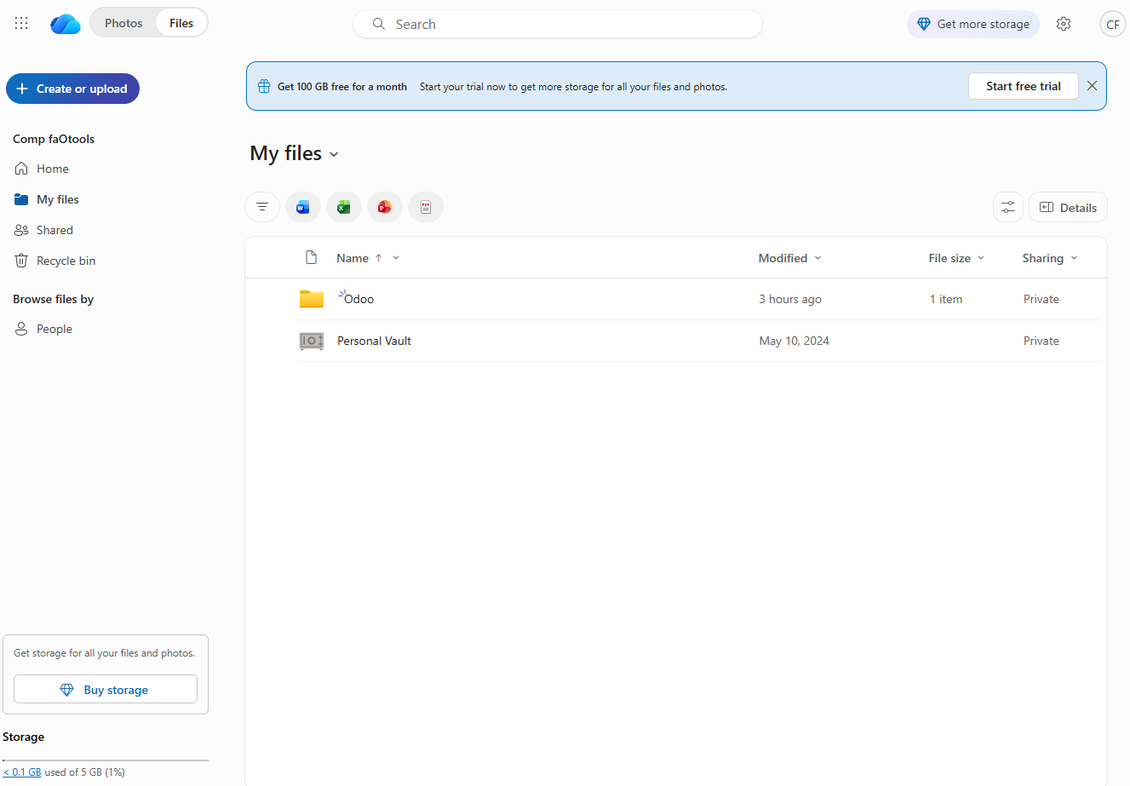Click the Personal Vault safe icon
This screenshot has height=786, width=1130.
311,341
